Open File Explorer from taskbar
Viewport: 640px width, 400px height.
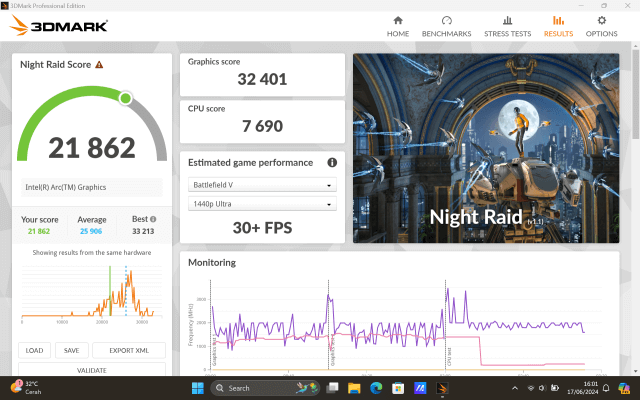click(354, 388)
